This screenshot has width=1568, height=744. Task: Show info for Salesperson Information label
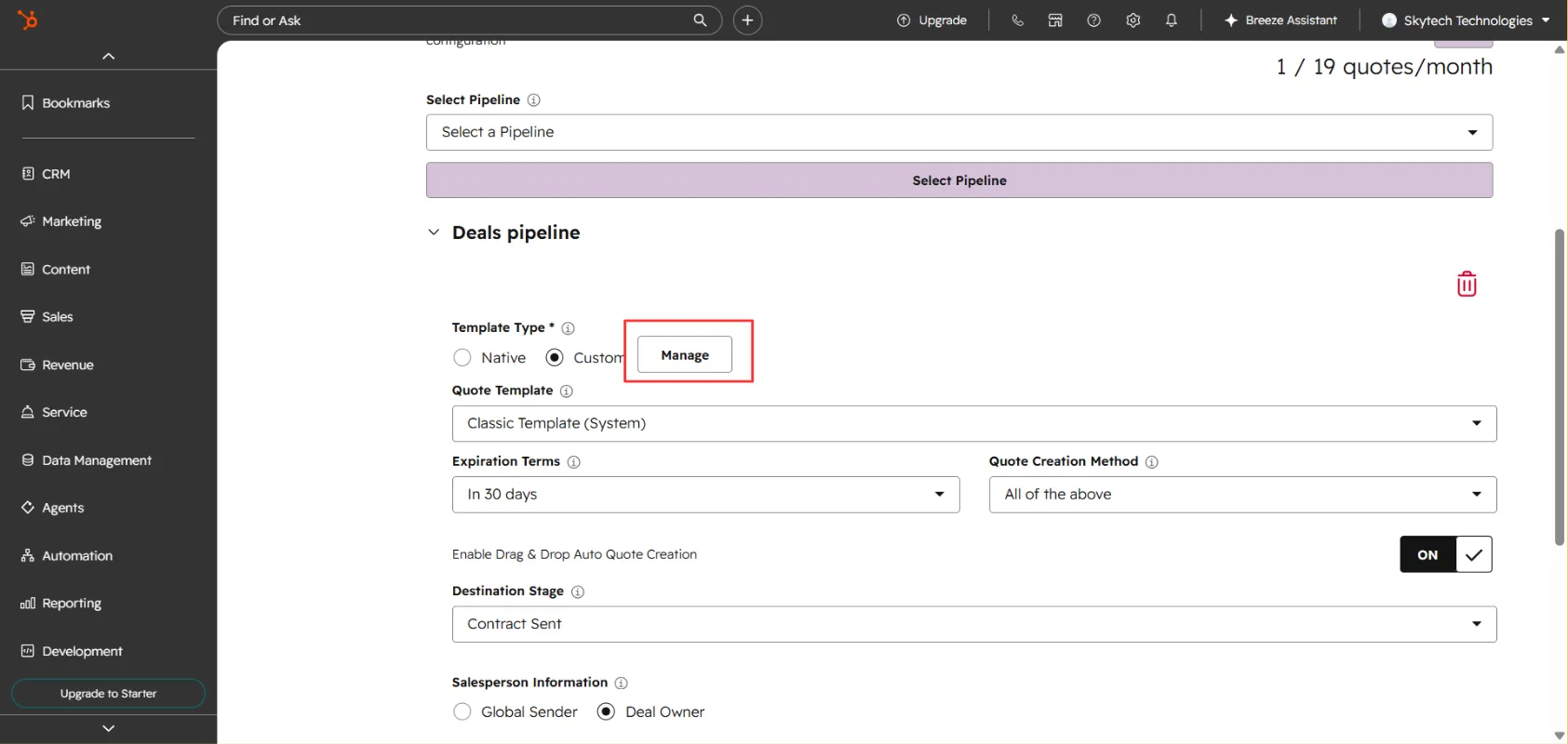(x=621, y=684)
